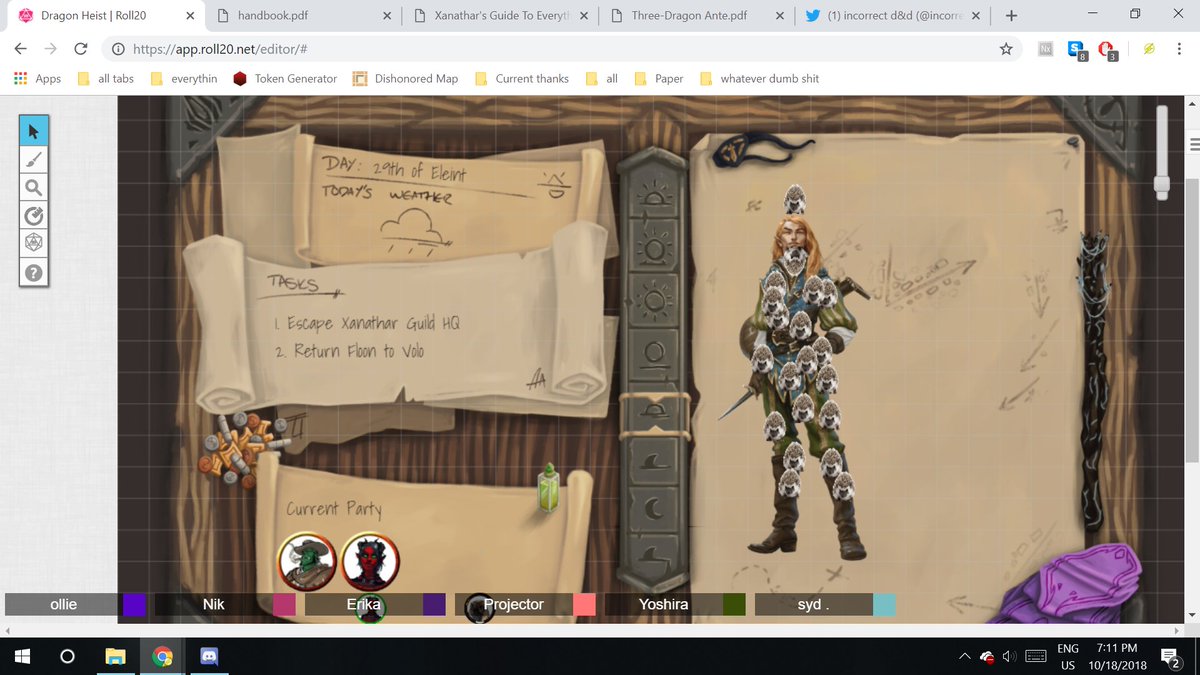The height and width of the screenshot is (675, 1200).
Task: Open the Turn Tracker clock tool
Action: (x=33, y=215)
